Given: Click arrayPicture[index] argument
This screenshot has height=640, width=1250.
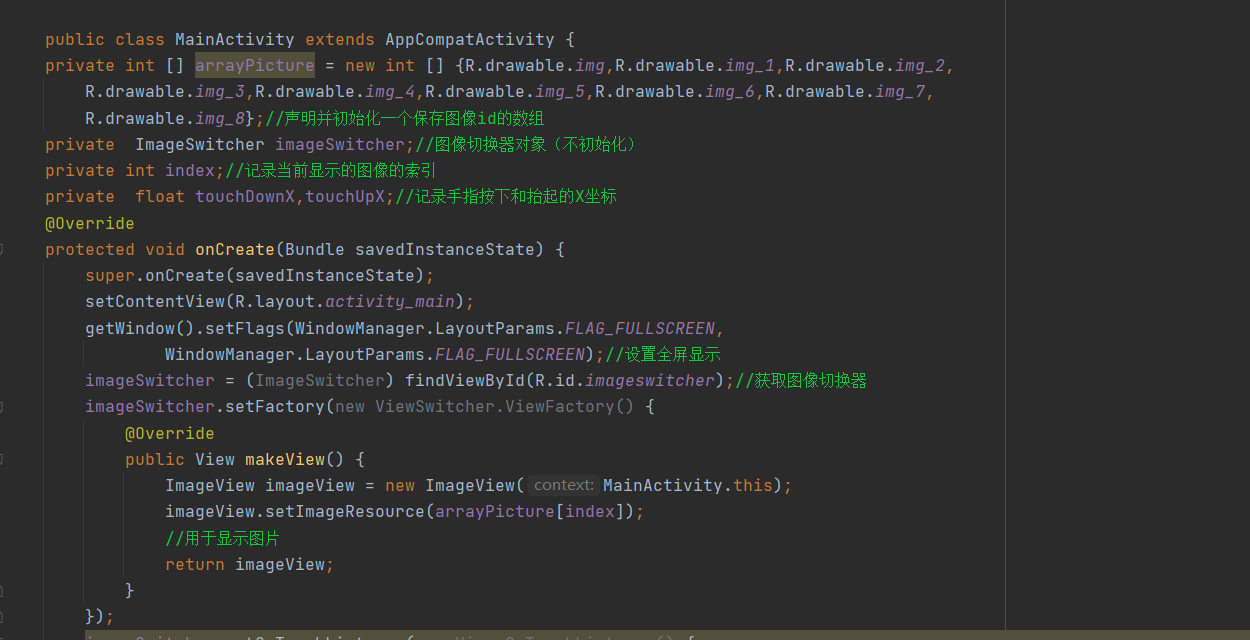Looking at the screenshot, I should [530, 511].
